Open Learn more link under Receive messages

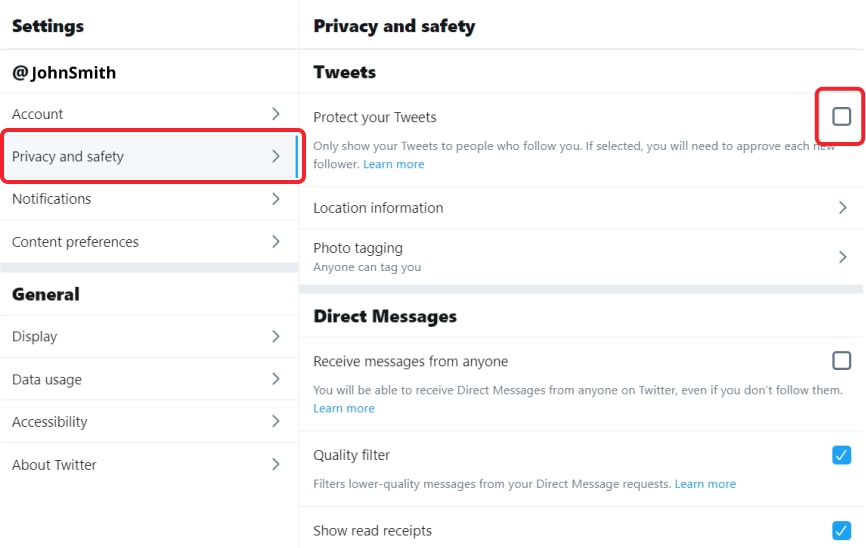tap(344, 408)
